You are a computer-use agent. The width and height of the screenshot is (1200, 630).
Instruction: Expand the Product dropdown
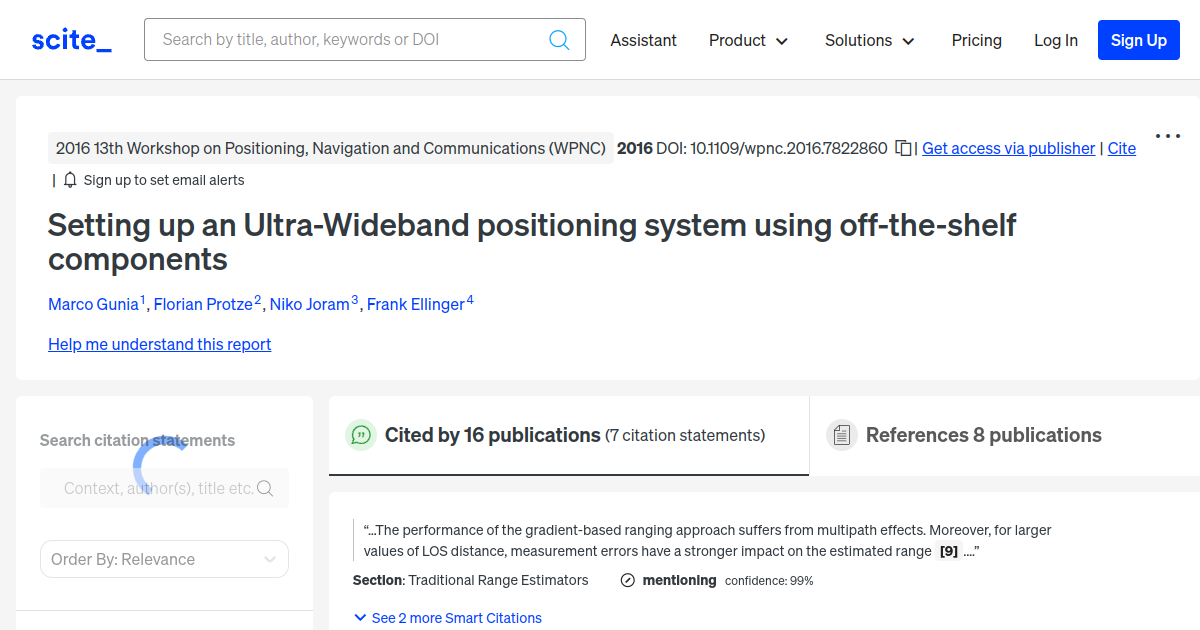748,41
